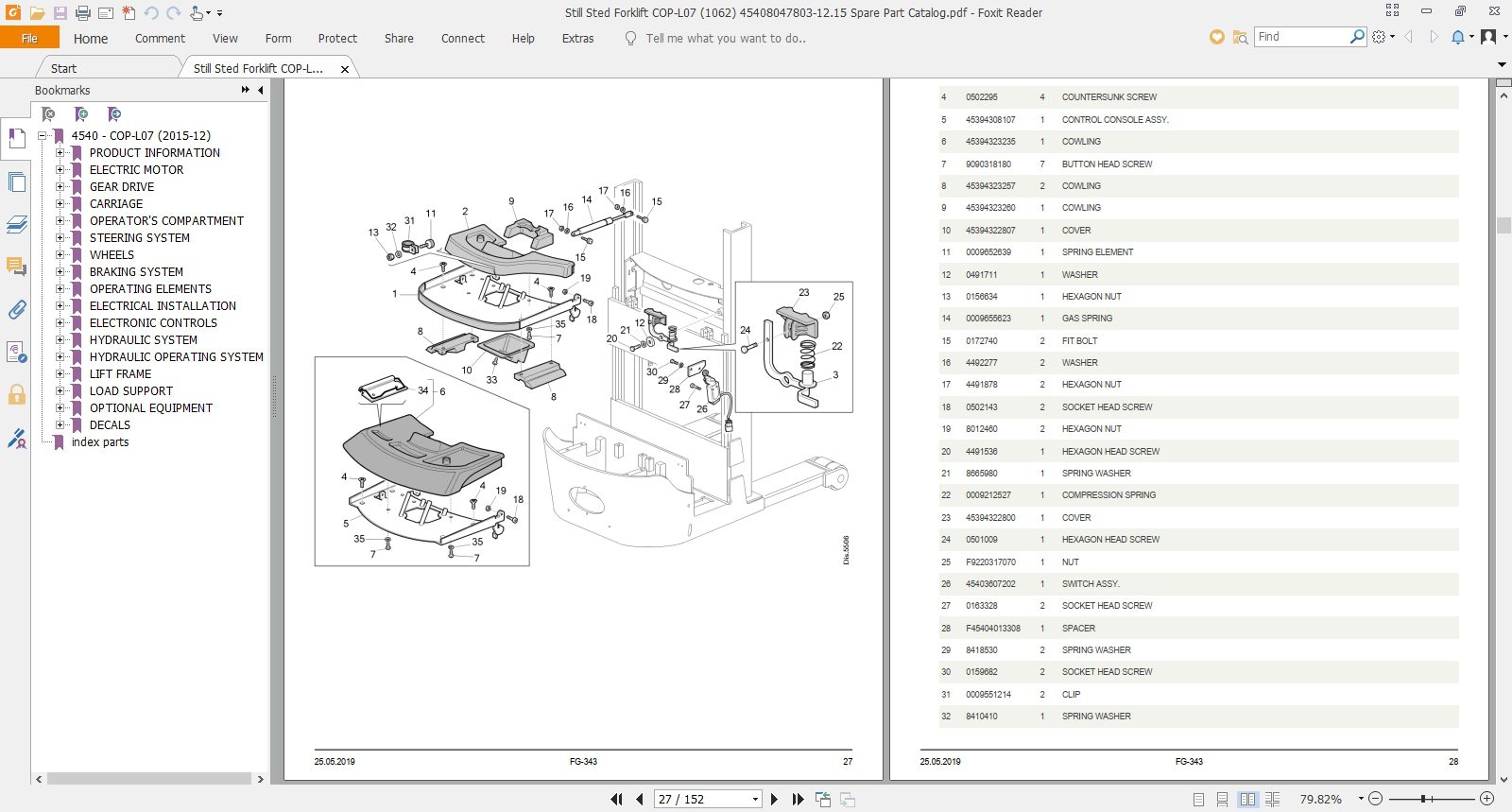Switch to Continuous page view mode
This screenshot has width=1512, height=812.
coord(1223,800)
